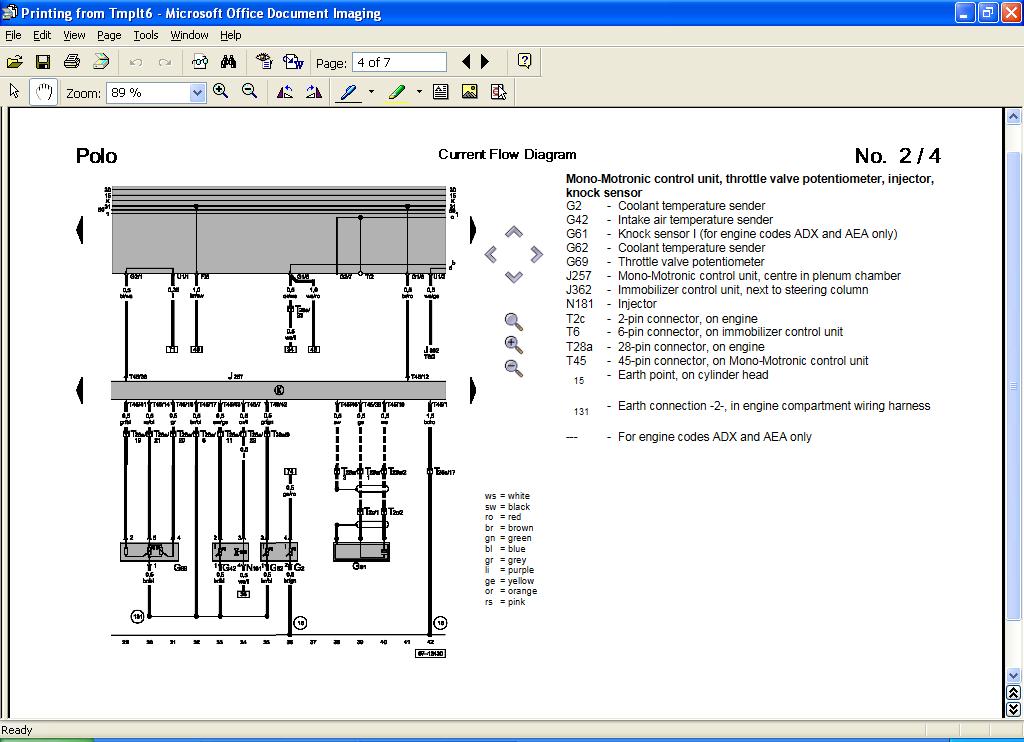Open the Page menu
1024x742 pixels.
109,35
